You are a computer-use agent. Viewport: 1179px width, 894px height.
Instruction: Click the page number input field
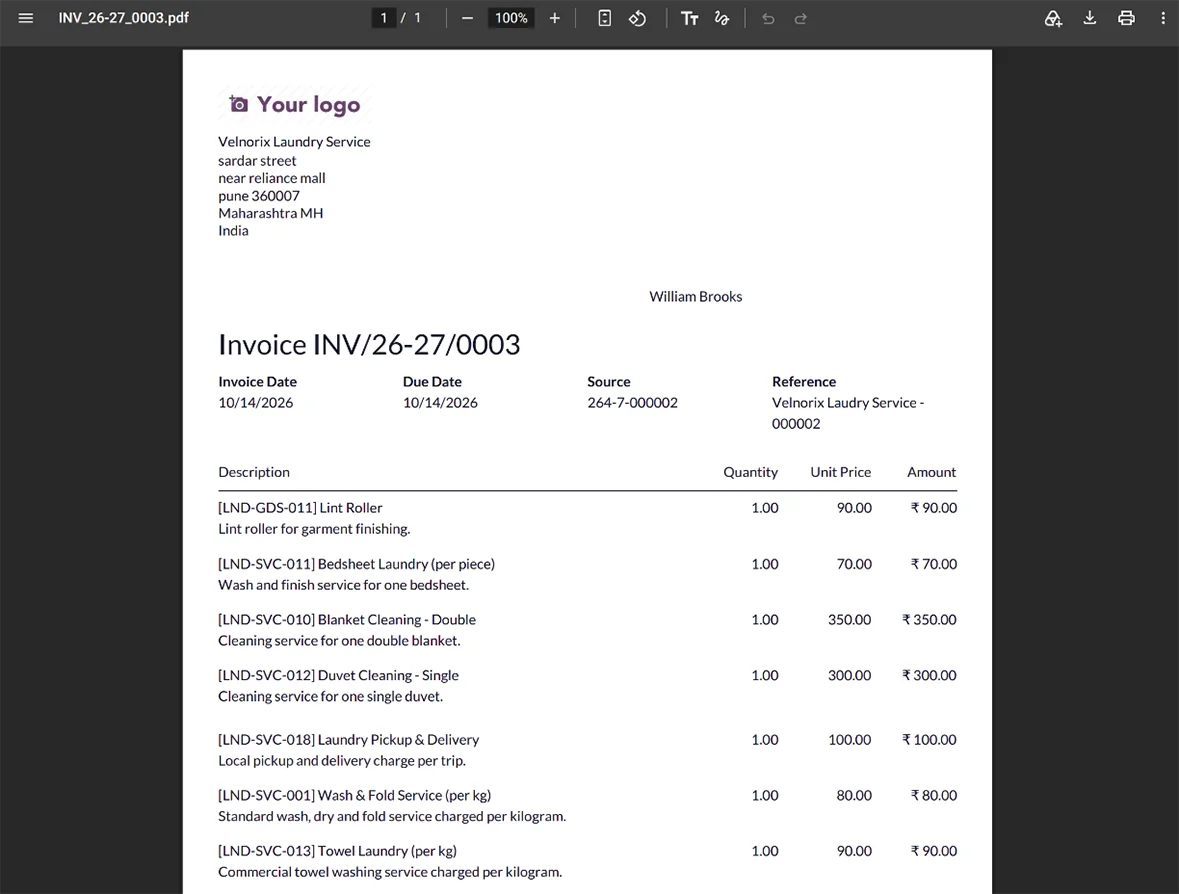tap(383, 18)
